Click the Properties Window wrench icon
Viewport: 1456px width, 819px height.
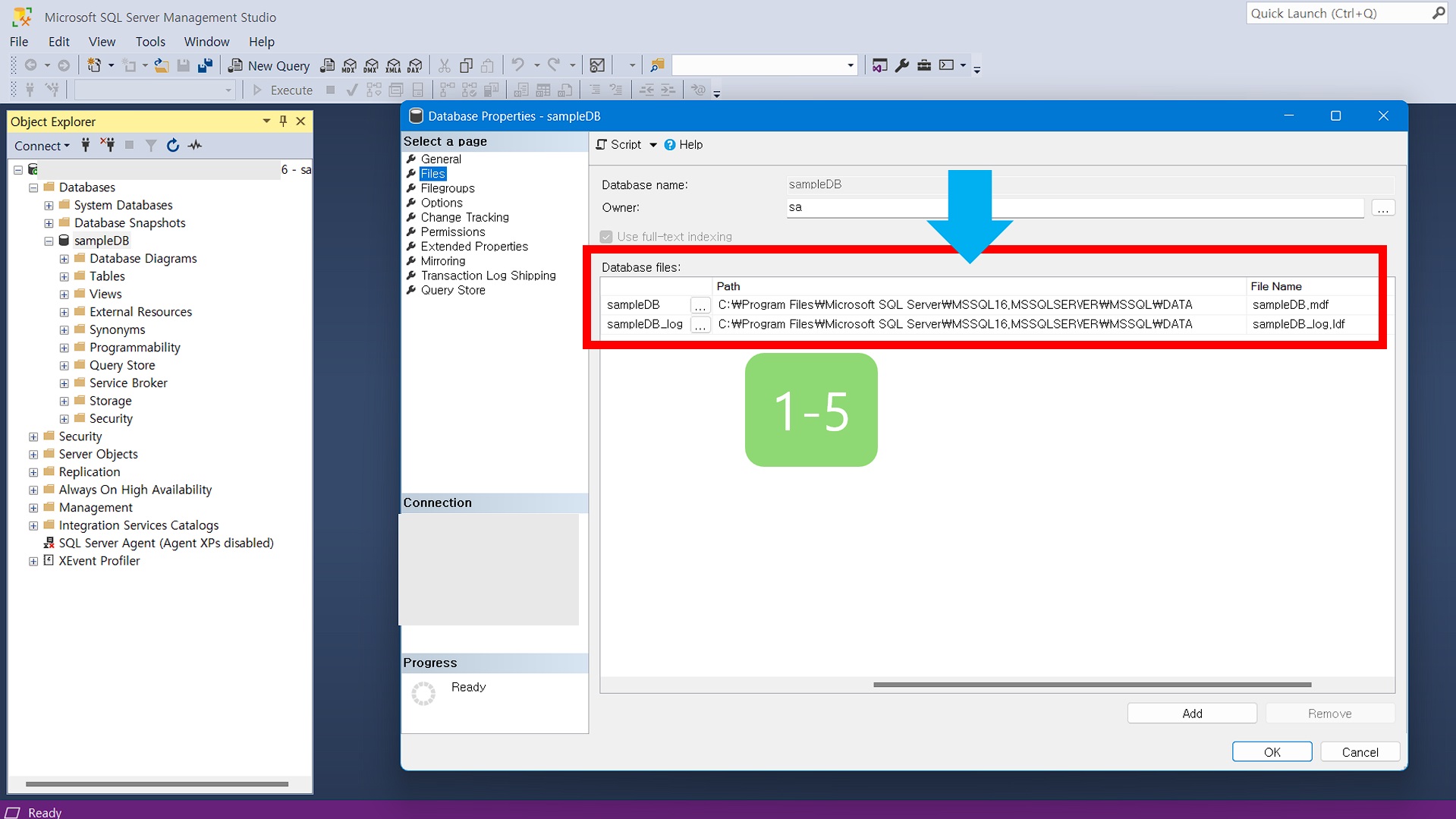coord(901,65)
